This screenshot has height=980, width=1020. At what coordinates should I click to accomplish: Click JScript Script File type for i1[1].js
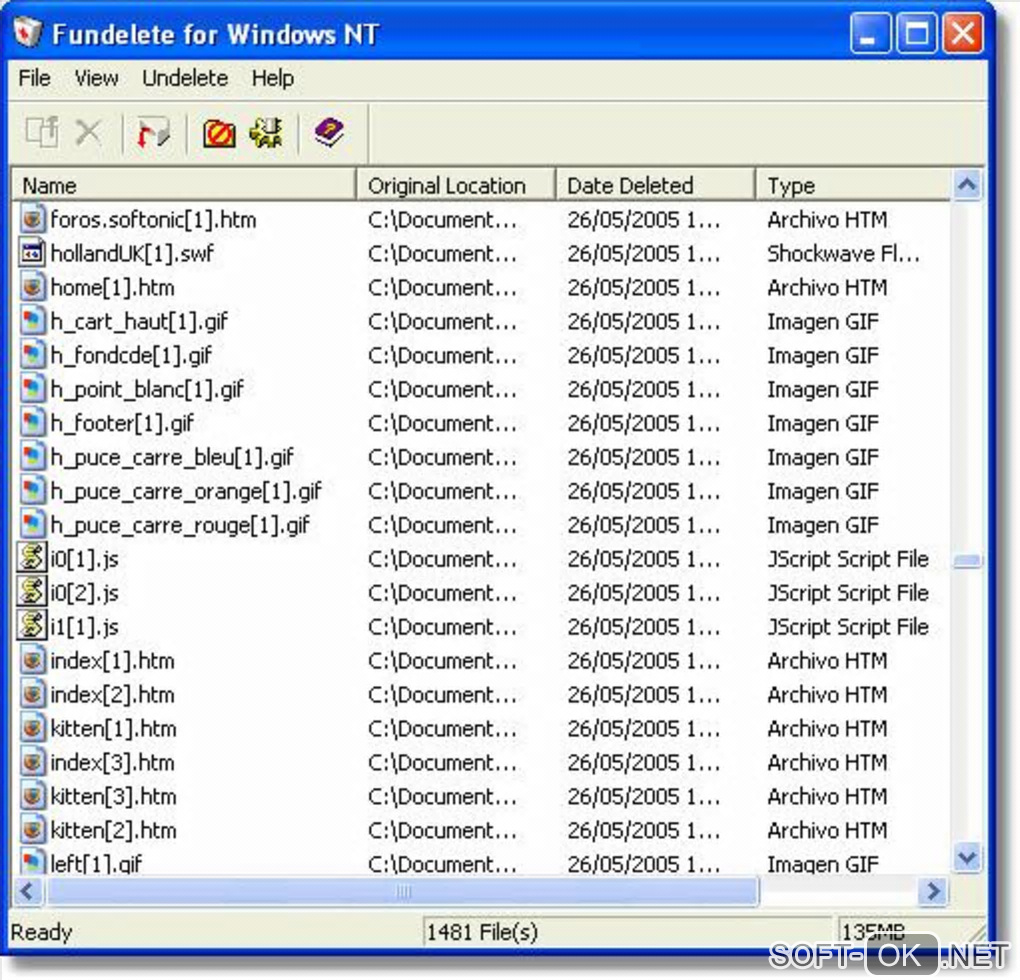(x=848, y=626)
